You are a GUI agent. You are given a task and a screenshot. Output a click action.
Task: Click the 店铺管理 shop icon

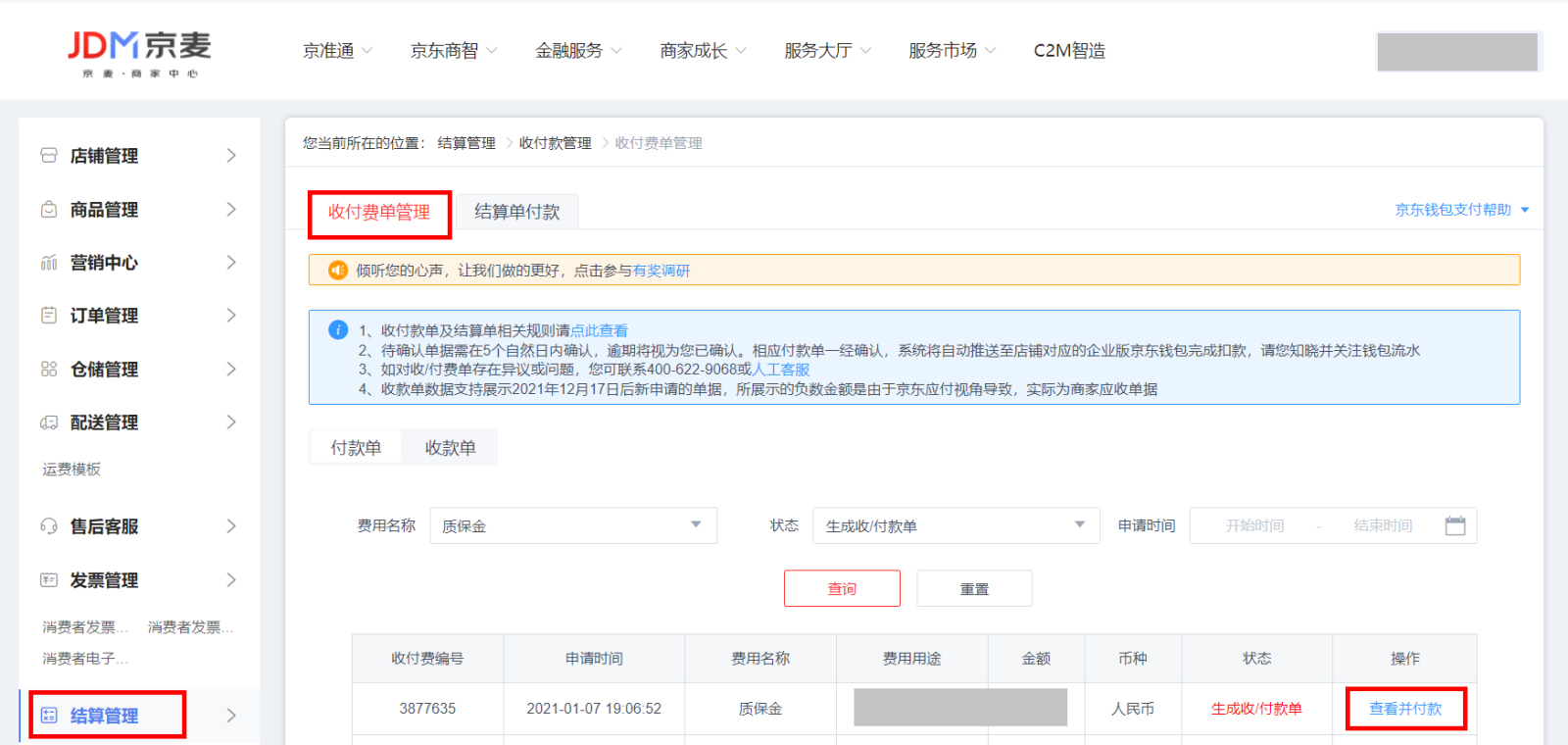[49, 155]
